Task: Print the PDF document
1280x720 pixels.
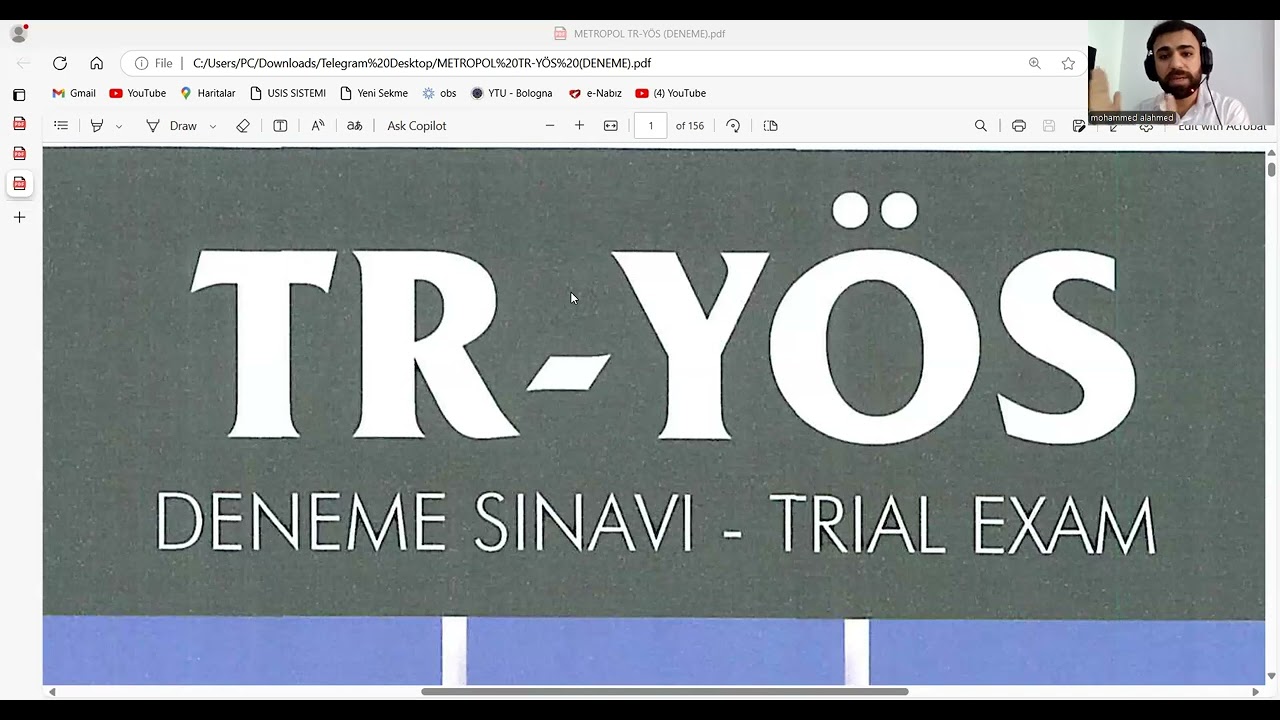Action: click(1019, 126)
